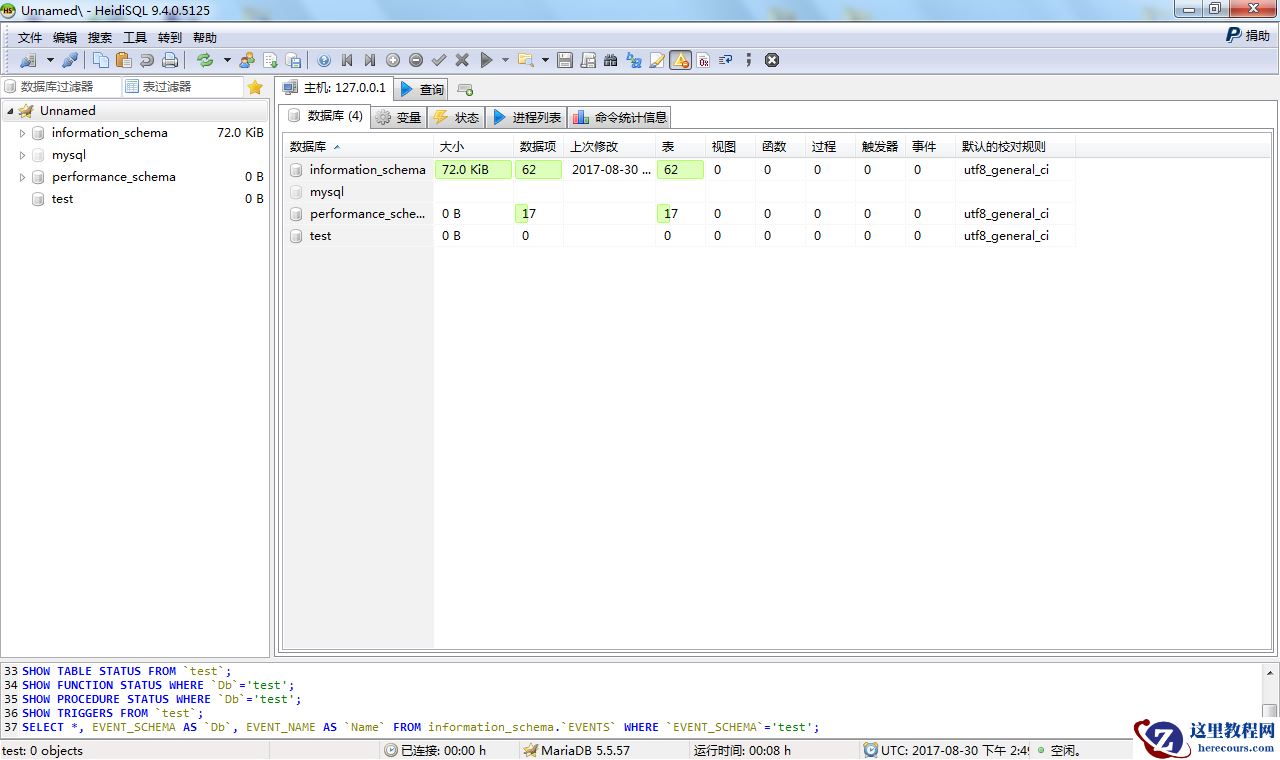
Task: Toggle the yellow star favorites filter
Action: click(x=255, y=87)
